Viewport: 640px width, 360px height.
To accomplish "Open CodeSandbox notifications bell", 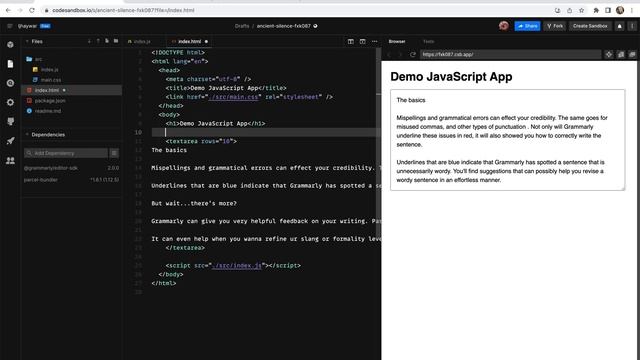I will point(620,26).
